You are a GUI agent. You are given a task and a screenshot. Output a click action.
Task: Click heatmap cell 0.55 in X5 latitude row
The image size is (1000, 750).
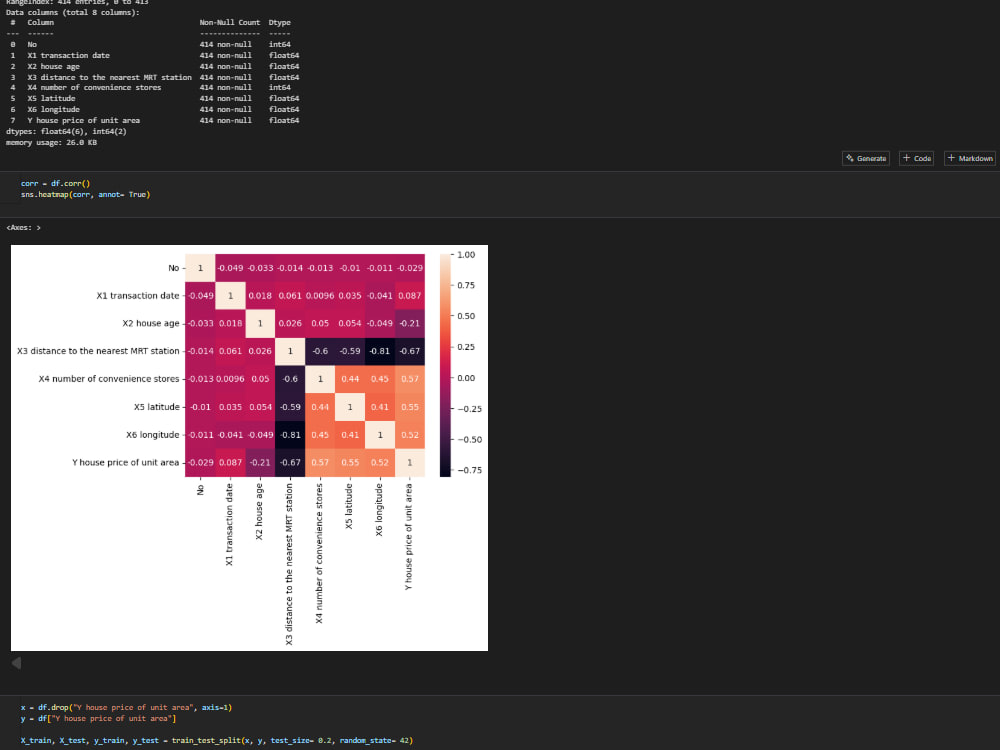click(409, 407)
